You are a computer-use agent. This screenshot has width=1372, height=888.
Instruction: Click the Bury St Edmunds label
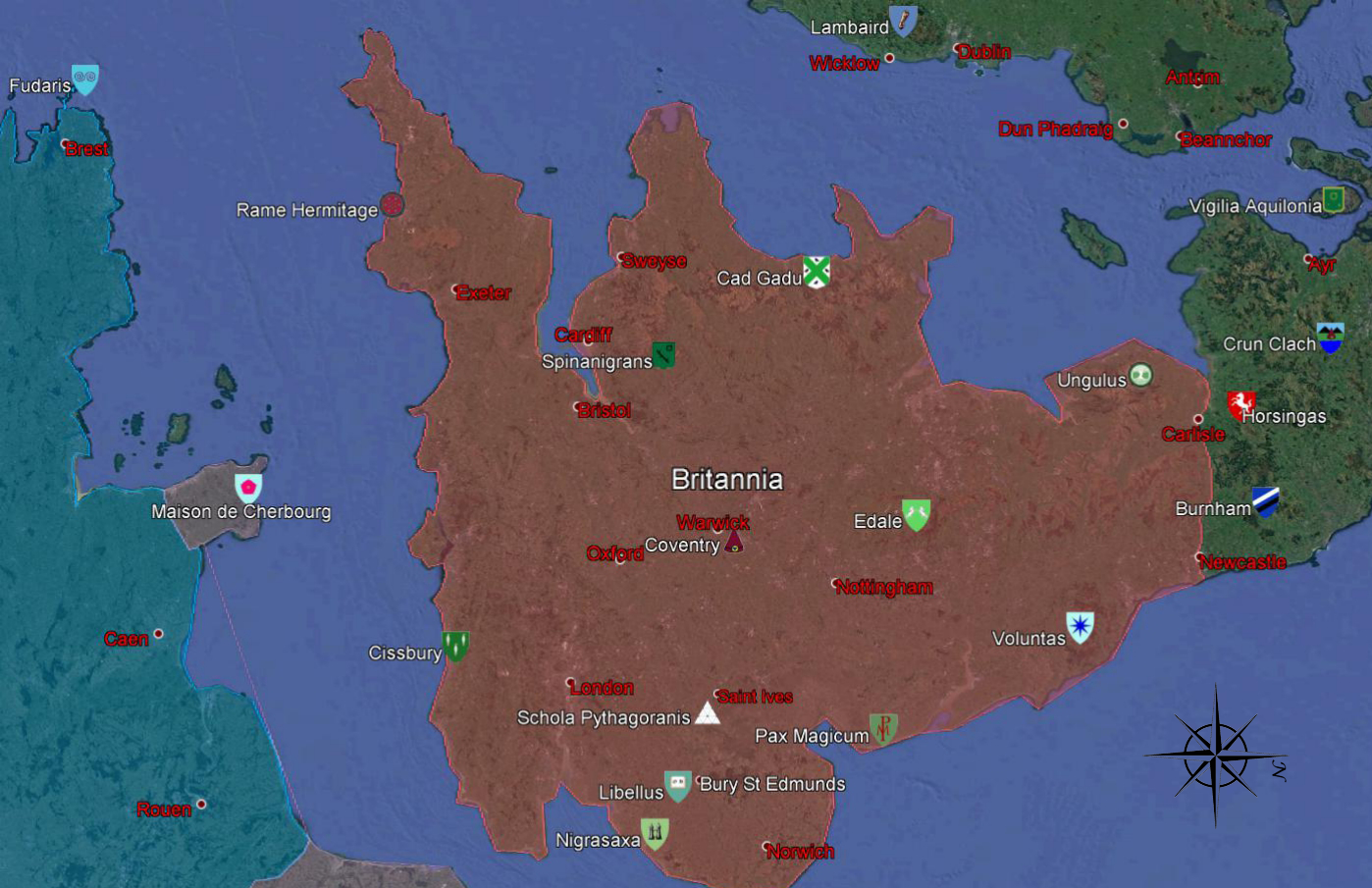coord(772,784)
